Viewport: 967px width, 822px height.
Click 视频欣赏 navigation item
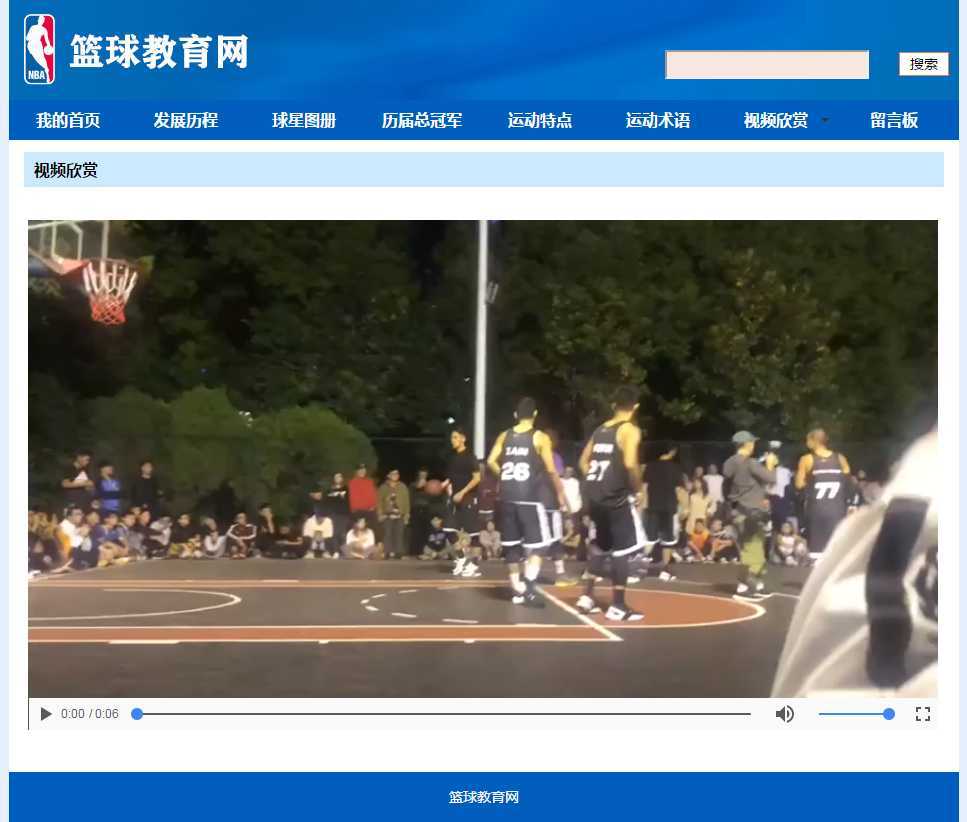point(775,121)
